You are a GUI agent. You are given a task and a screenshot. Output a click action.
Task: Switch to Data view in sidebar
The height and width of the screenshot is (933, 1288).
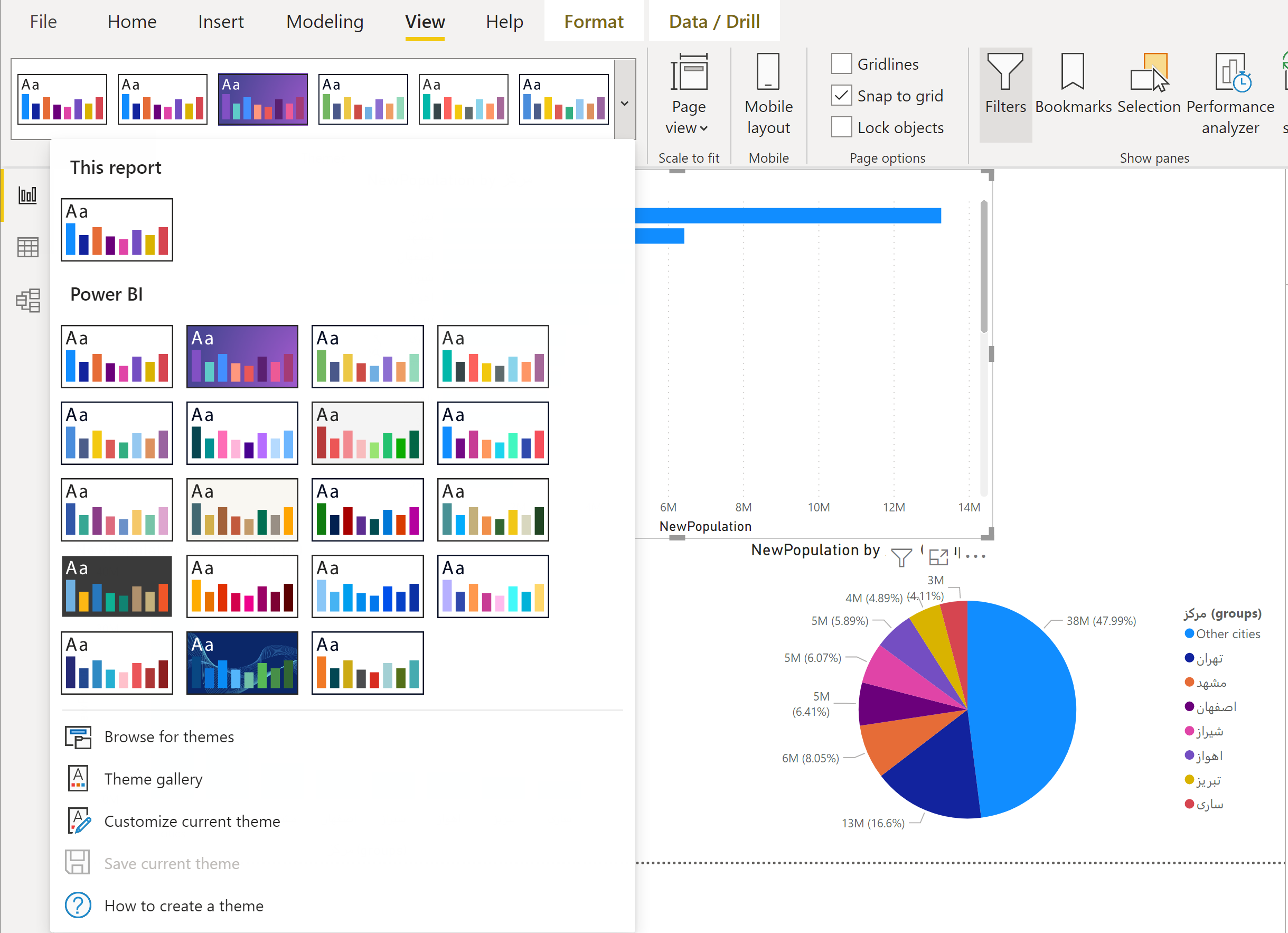28,247
